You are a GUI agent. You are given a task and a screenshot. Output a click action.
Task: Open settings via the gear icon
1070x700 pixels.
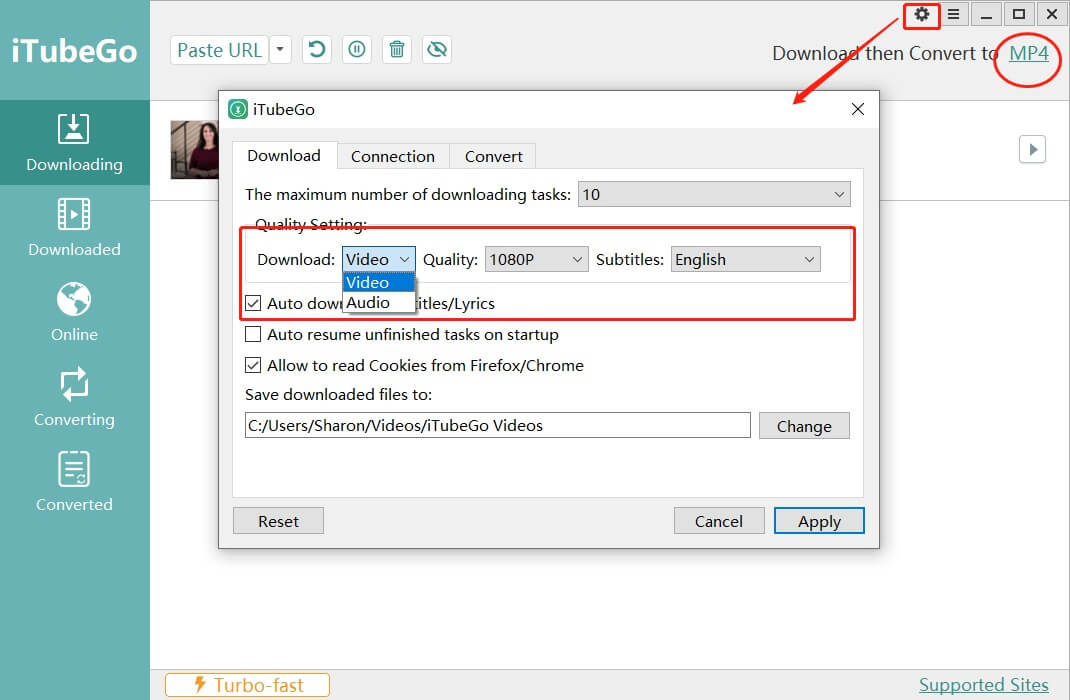(921, 14)
